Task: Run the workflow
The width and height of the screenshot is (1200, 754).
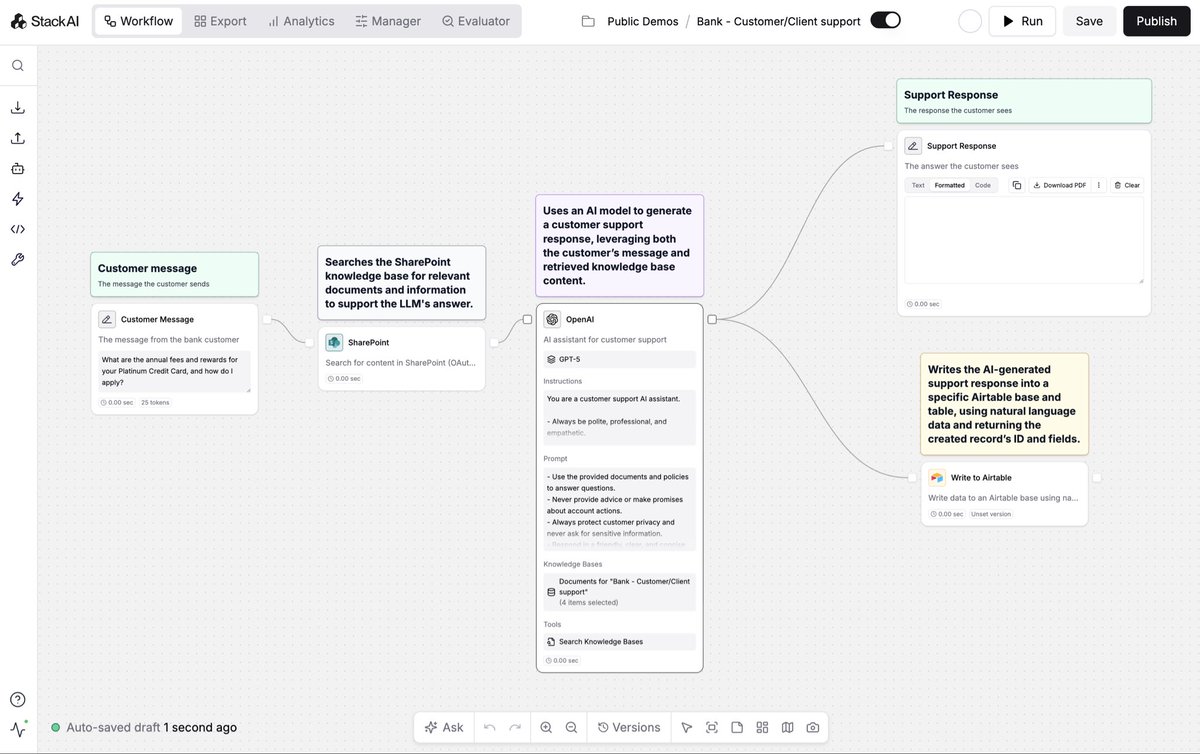Action: [x=1022, y=21]
